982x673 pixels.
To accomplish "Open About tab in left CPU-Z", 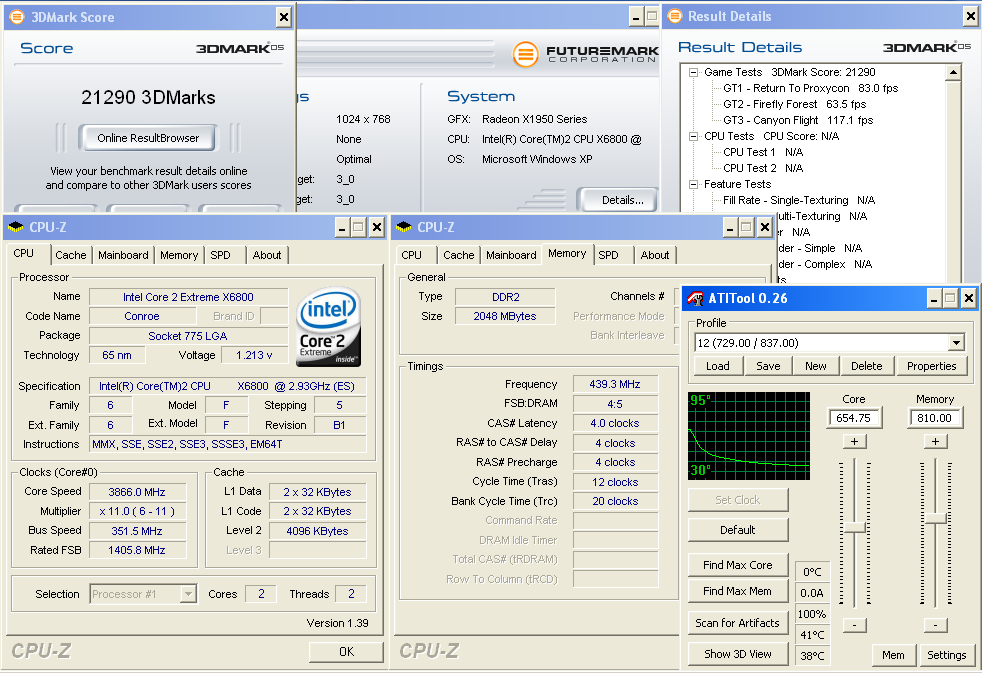I will [267, 255].
